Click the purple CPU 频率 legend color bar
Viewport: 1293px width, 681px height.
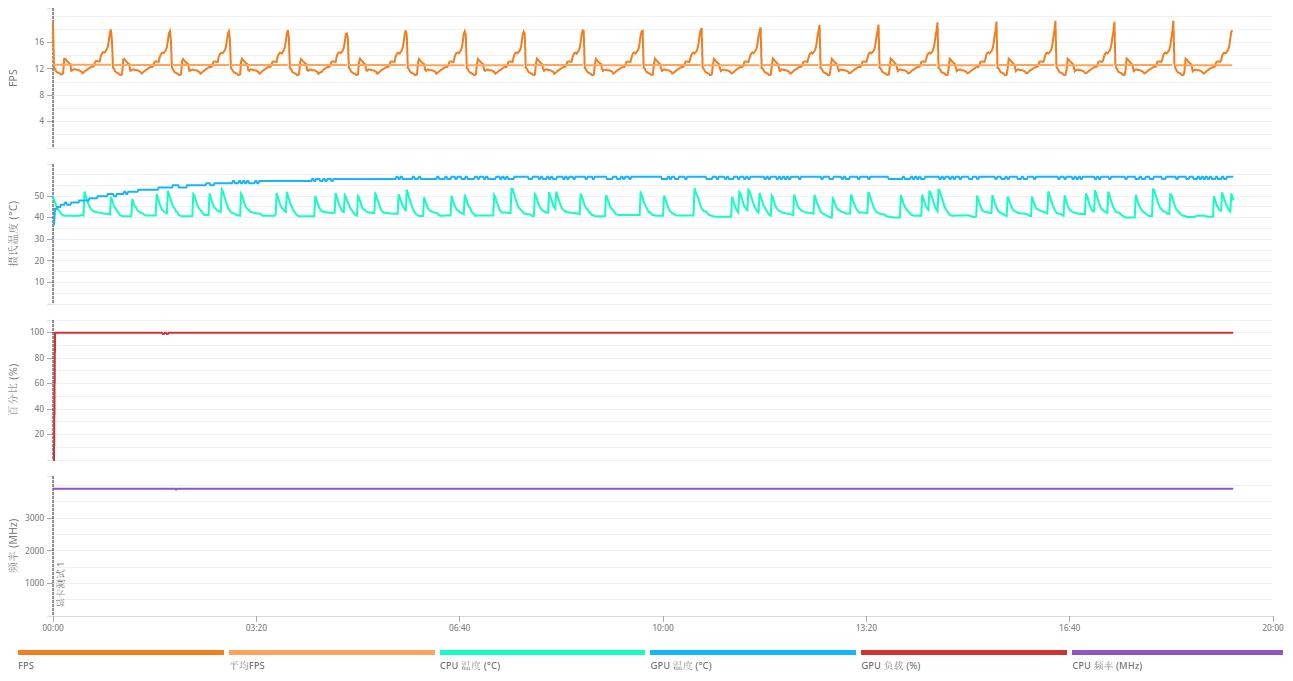pos(1176,653)
